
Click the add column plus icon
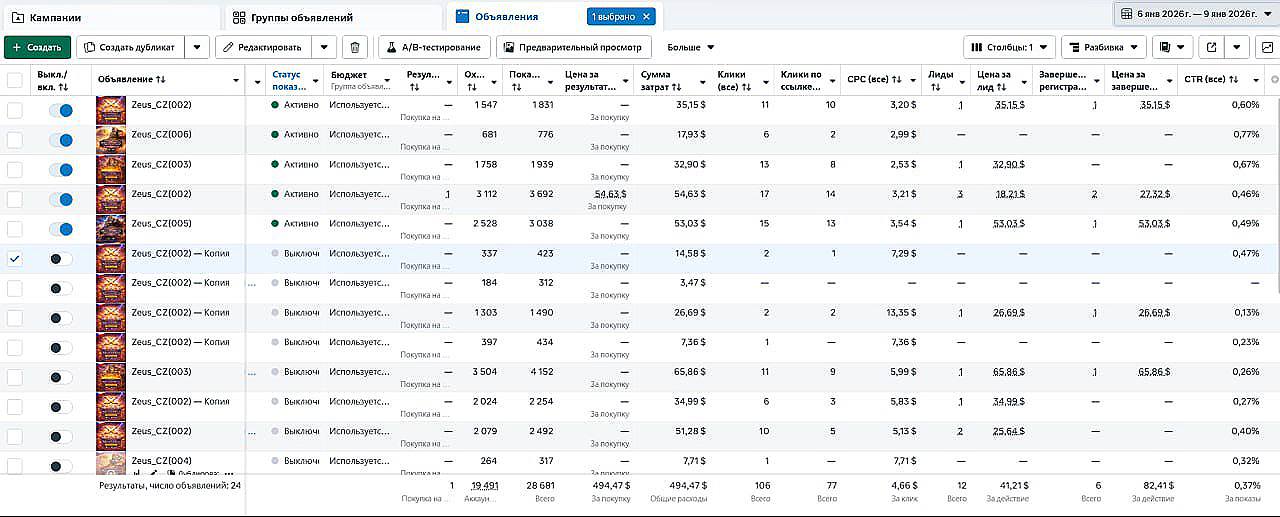pos(1274,80)
